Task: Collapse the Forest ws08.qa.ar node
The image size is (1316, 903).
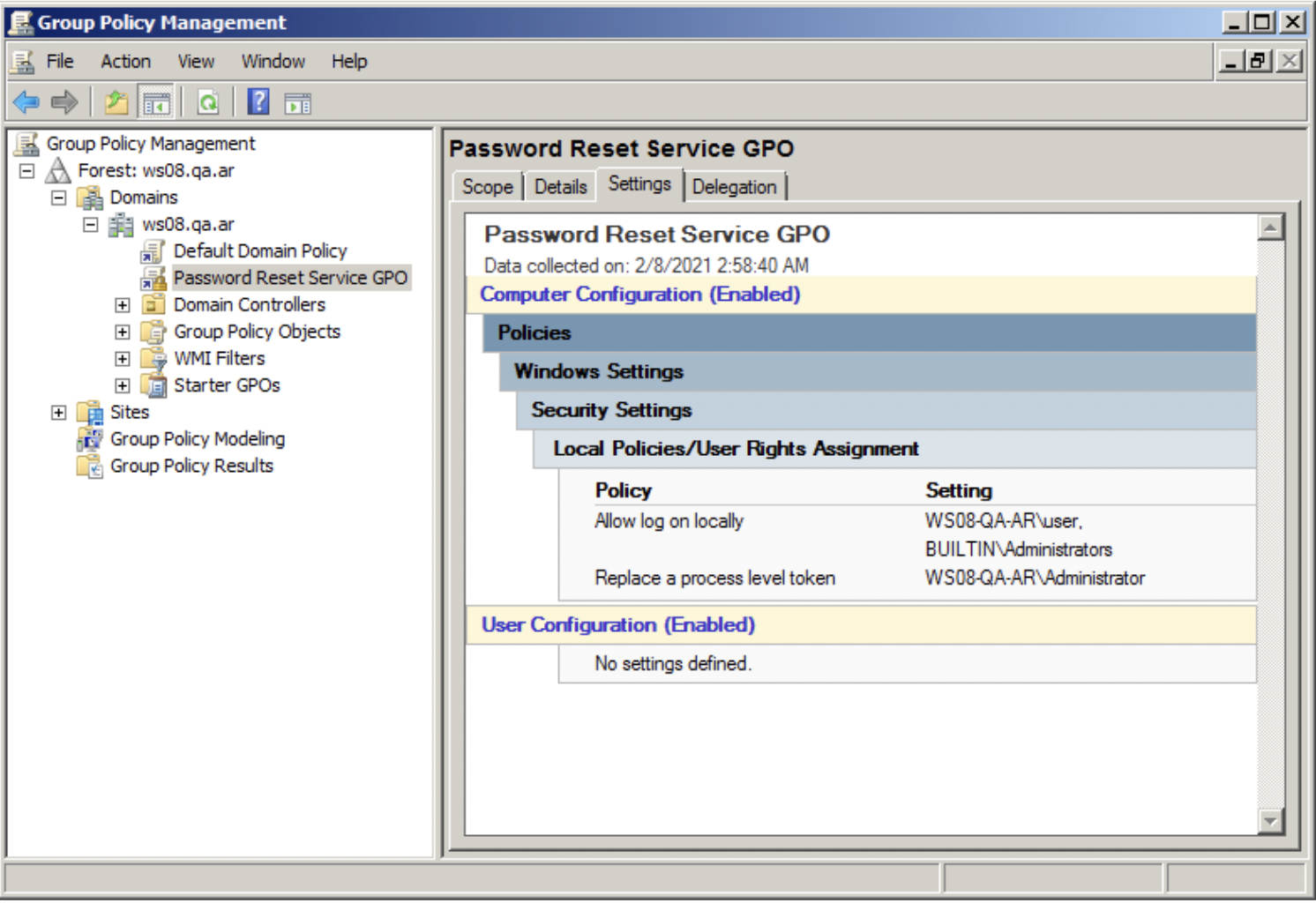Action: tap(27, 170)
